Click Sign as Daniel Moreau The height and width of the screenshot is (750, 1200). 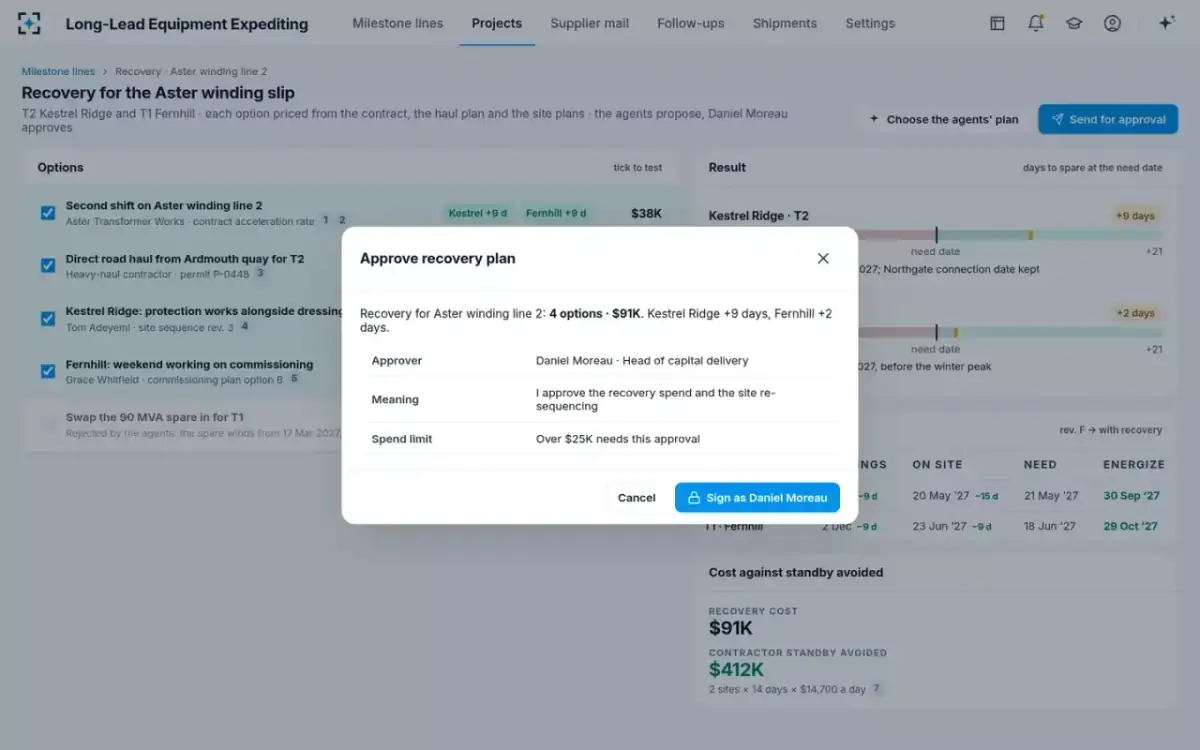pyautogui.click(x=757, y=498)
